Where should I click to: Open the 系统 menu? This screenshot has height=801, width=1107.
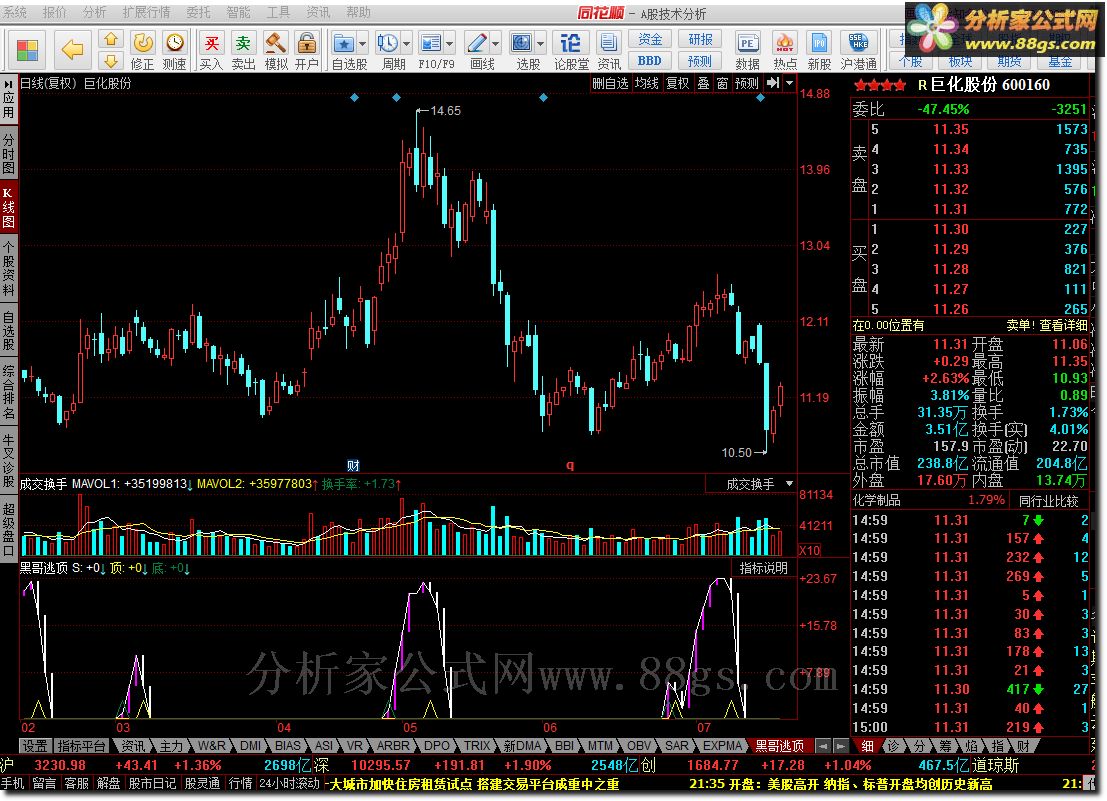14,12
